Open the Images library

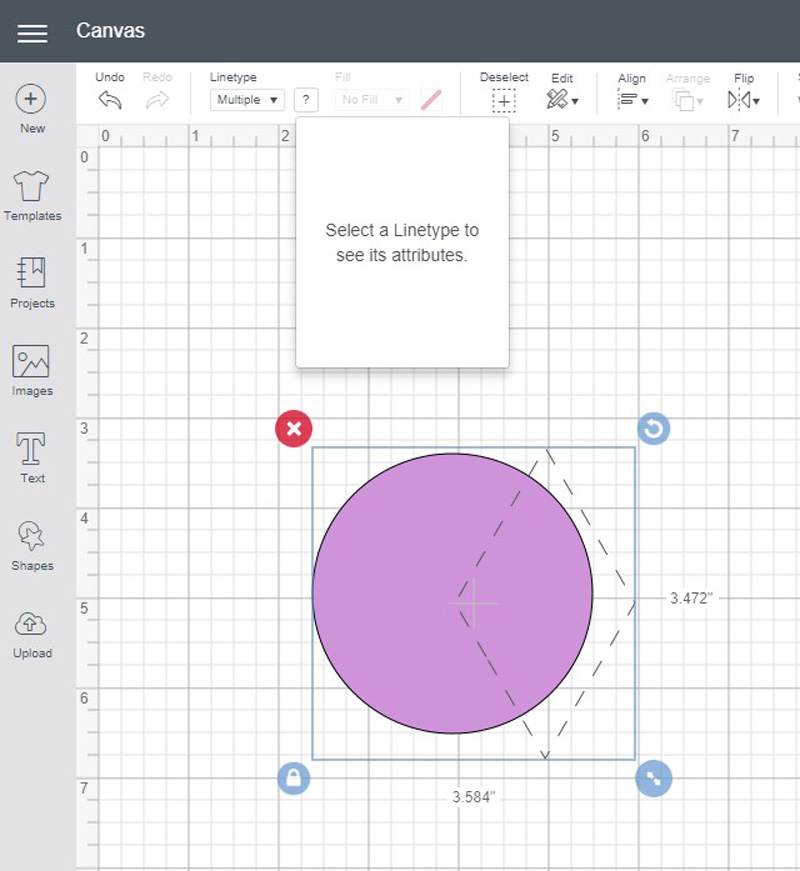tap(32, 370)
